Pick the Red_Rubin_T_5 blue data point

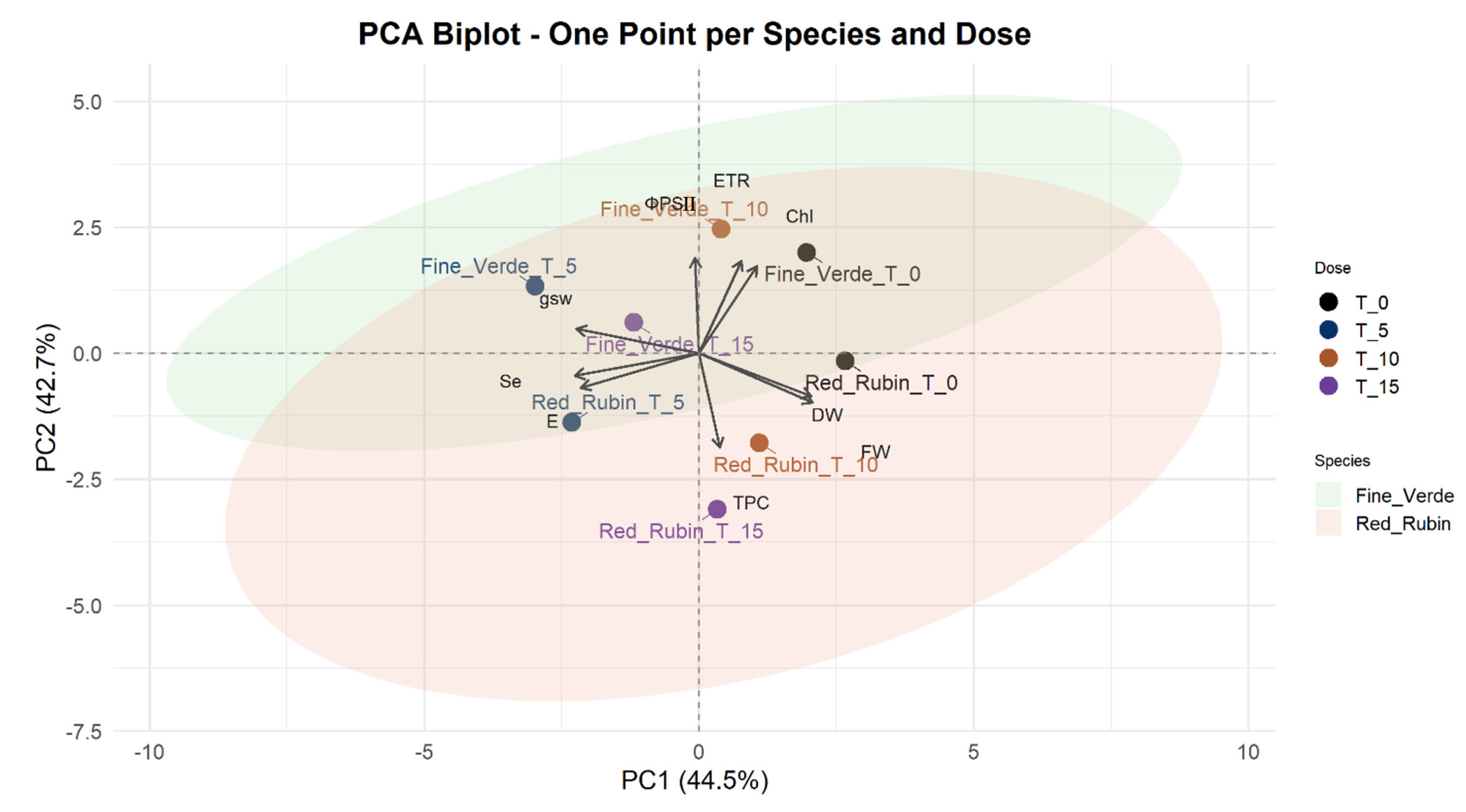click(x=572, y=422)
